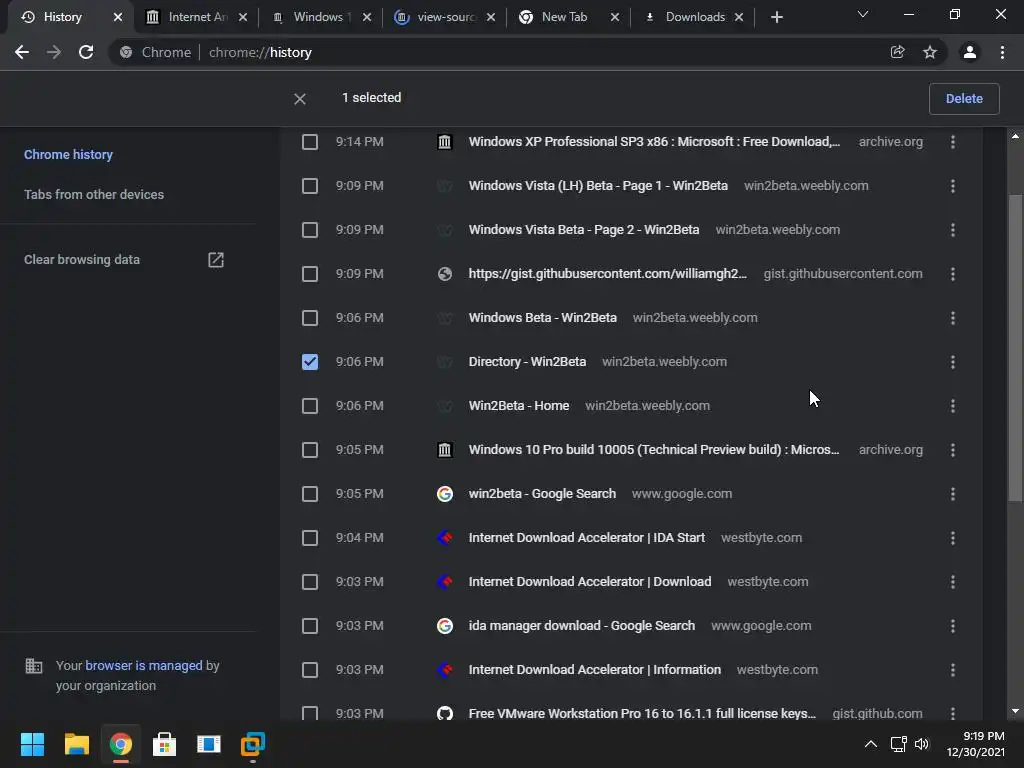Click the VMware icon in taskbar
1024x768 pixels.
pyautogui.click(x=253, y=744)
